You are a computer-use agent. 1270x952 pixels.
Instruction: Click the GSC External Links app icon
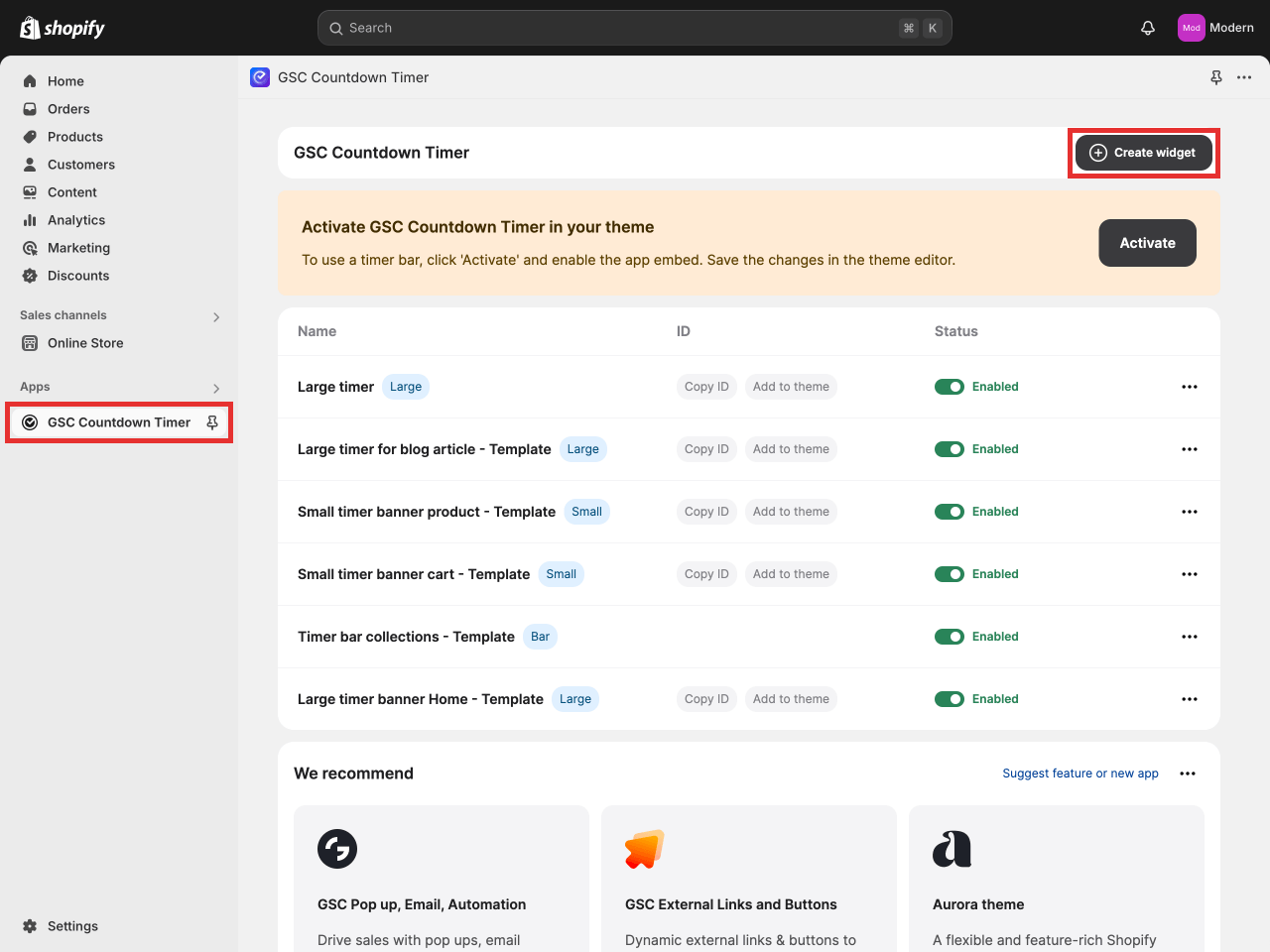click(644, 849)
